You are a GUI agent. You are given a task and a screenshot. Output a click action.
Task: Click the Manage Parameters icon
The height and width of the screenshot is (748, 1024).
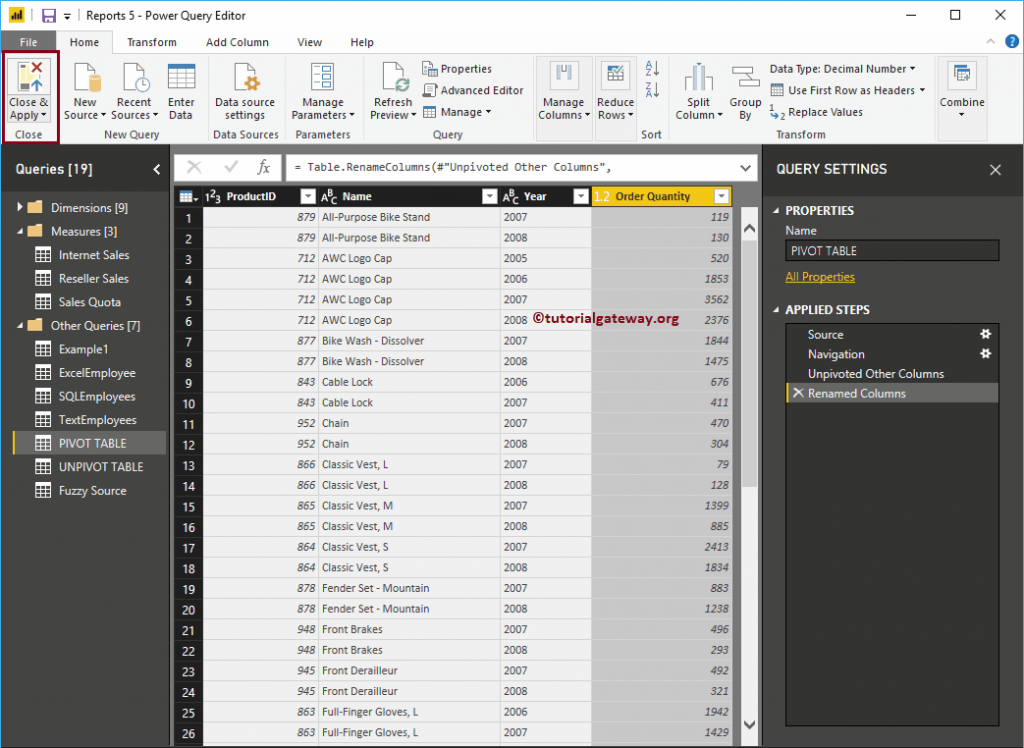pos(323,76)
